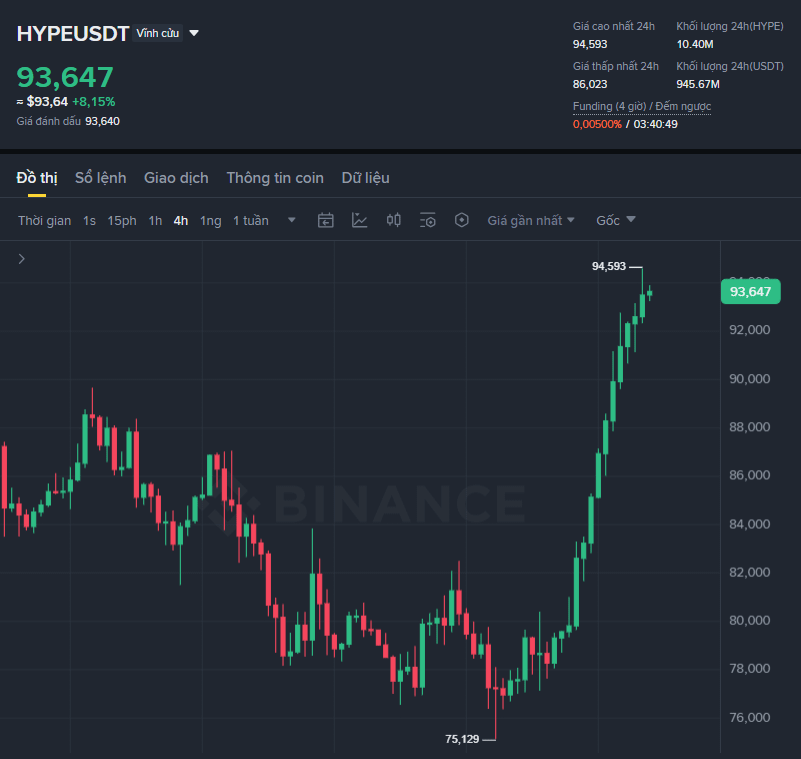Select the 15ph time interval
The image size is (801, 759).
[122, 221]
